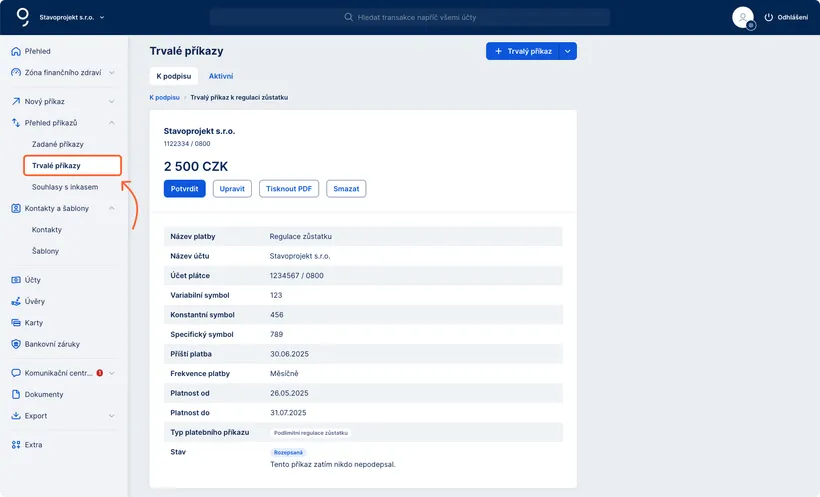The height and width of the screenshot is (497, 820).
Task: Click the Přehled home icon in sidebar
Action: 15,51
